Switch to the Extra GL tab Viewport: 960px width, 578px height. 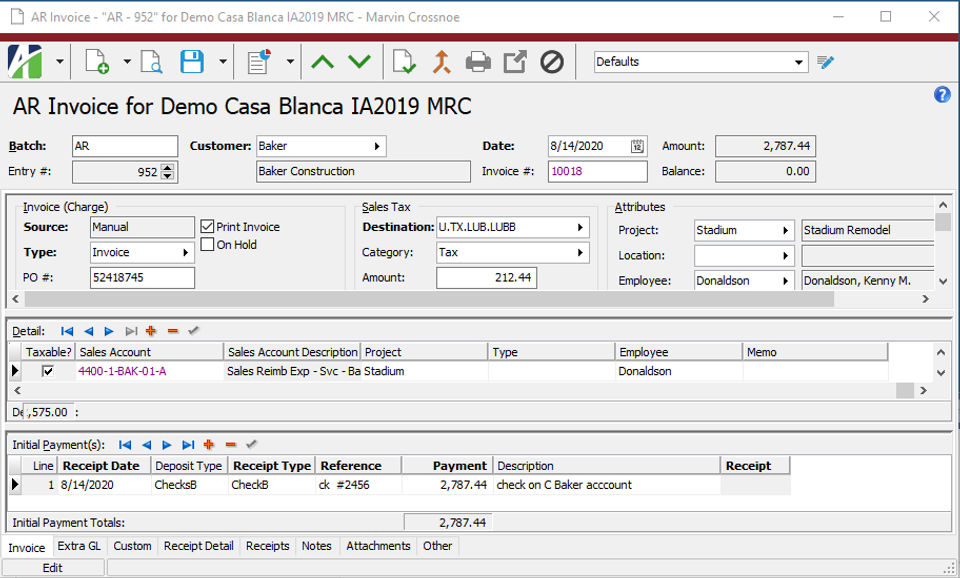point(79,546)
